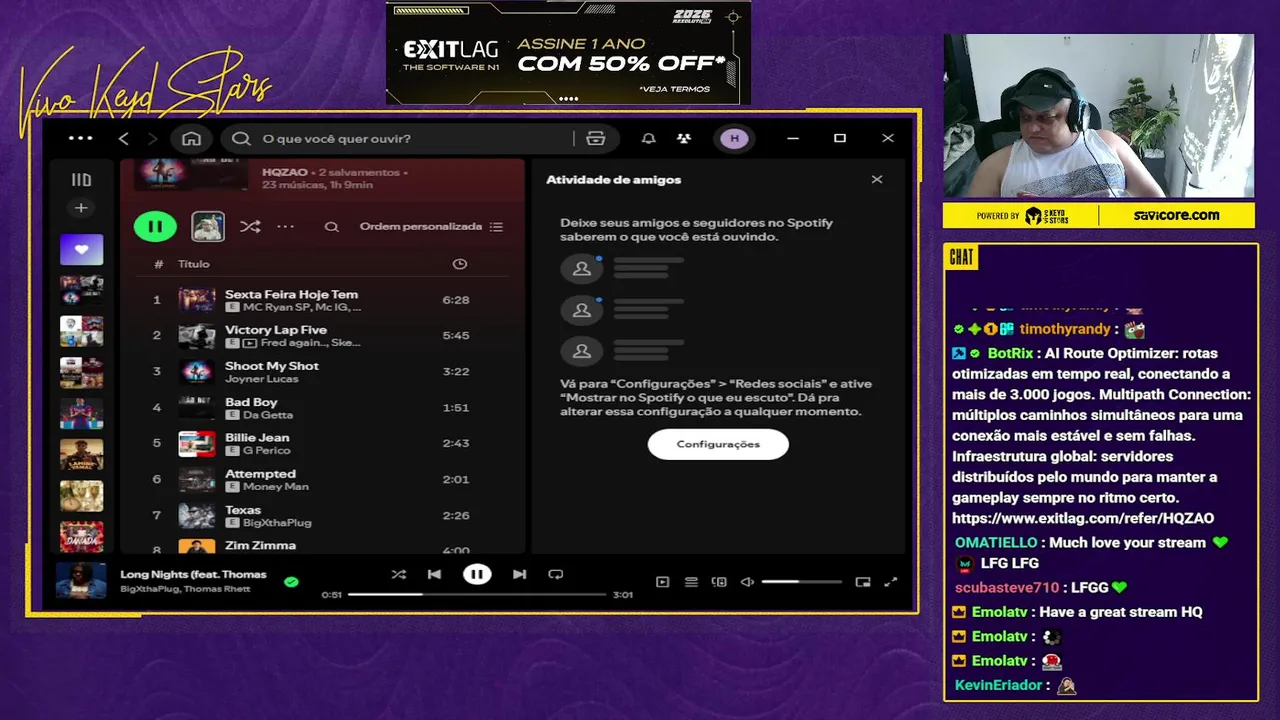Open the mini player icon
1280x720 pixels.
click(863, 582)
